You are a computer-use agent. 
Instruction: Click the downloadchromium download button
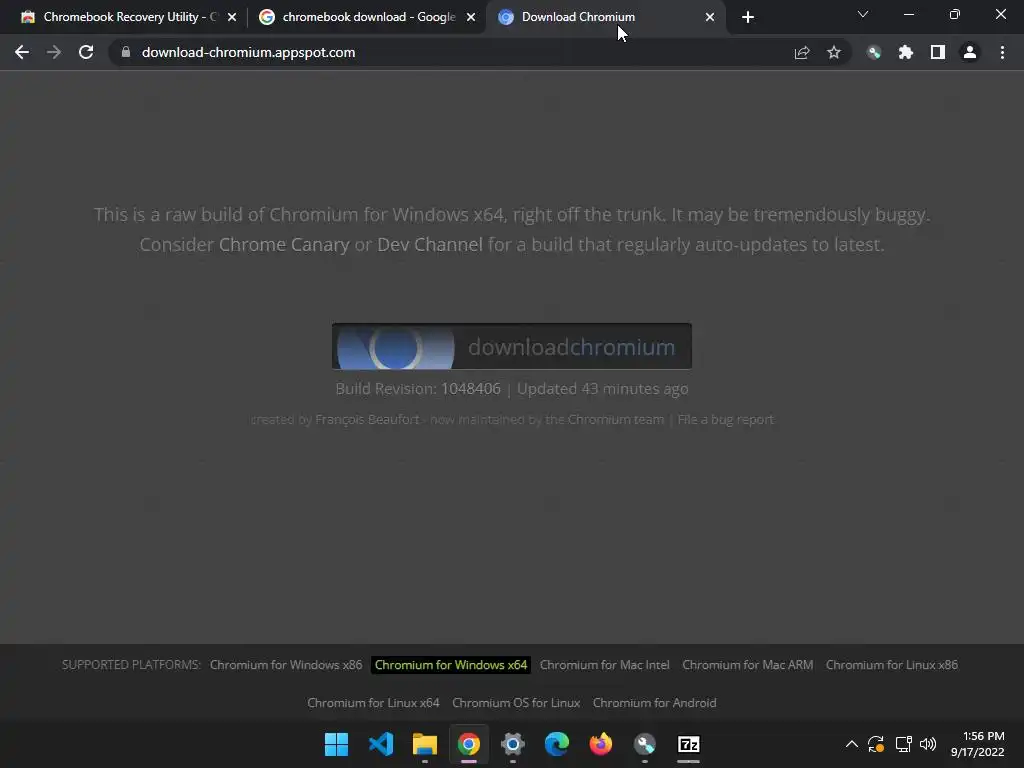(512, 346)
